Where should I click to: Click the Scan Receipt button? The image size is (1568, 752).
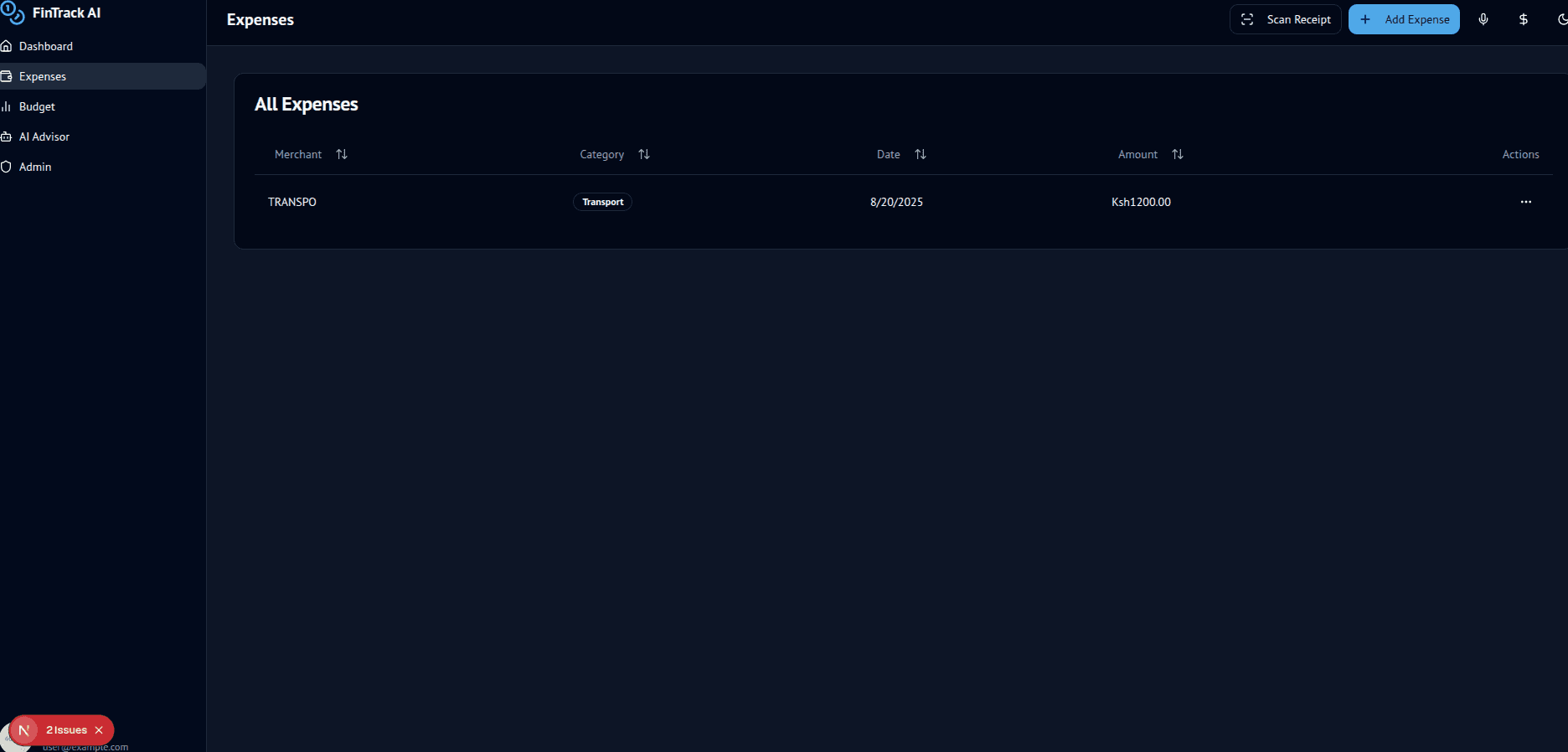pyautogui.click(x=1286, y=19)
